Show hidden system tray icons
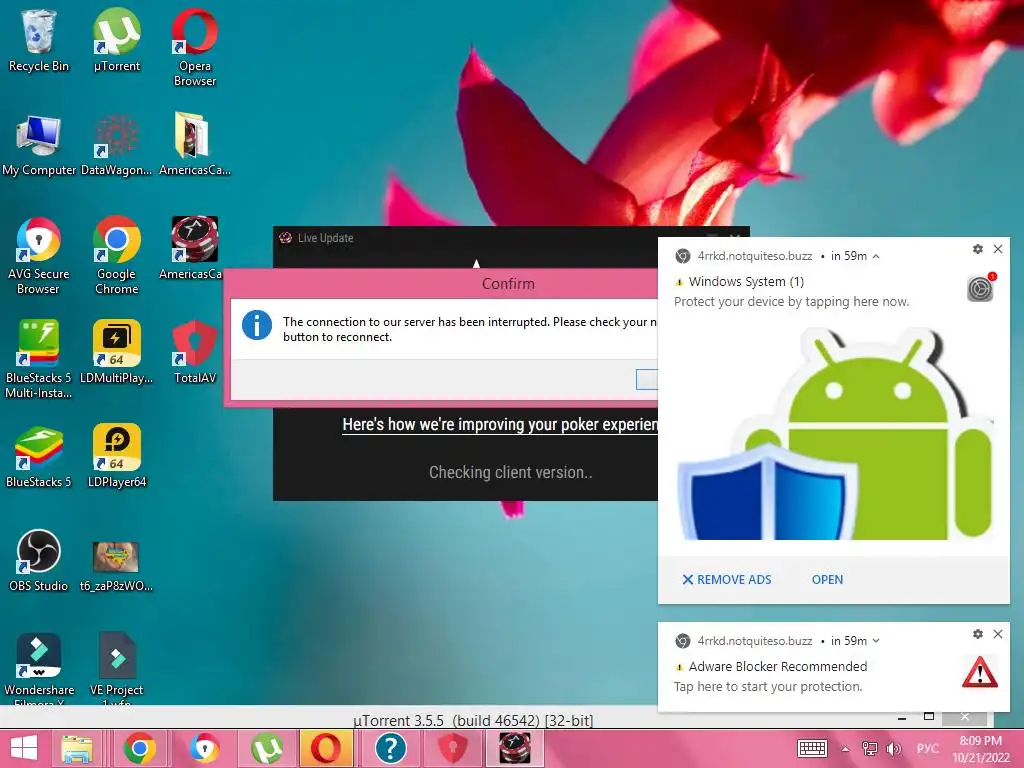The height and width of the screenshot is (768, 1024). click(845, 749)
